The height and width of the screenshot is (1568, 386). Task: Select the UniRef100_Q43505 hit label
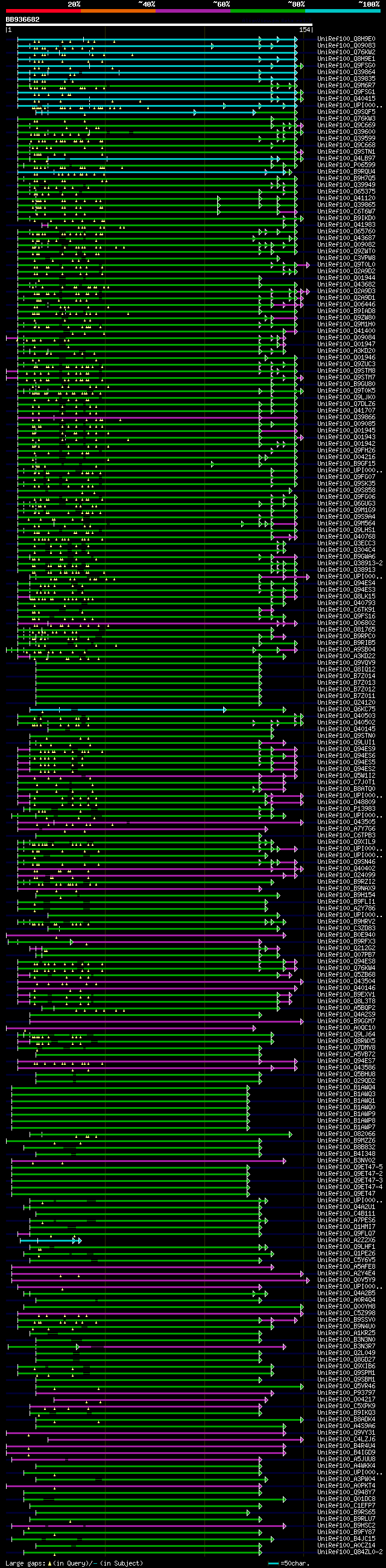tap(346, 822)
